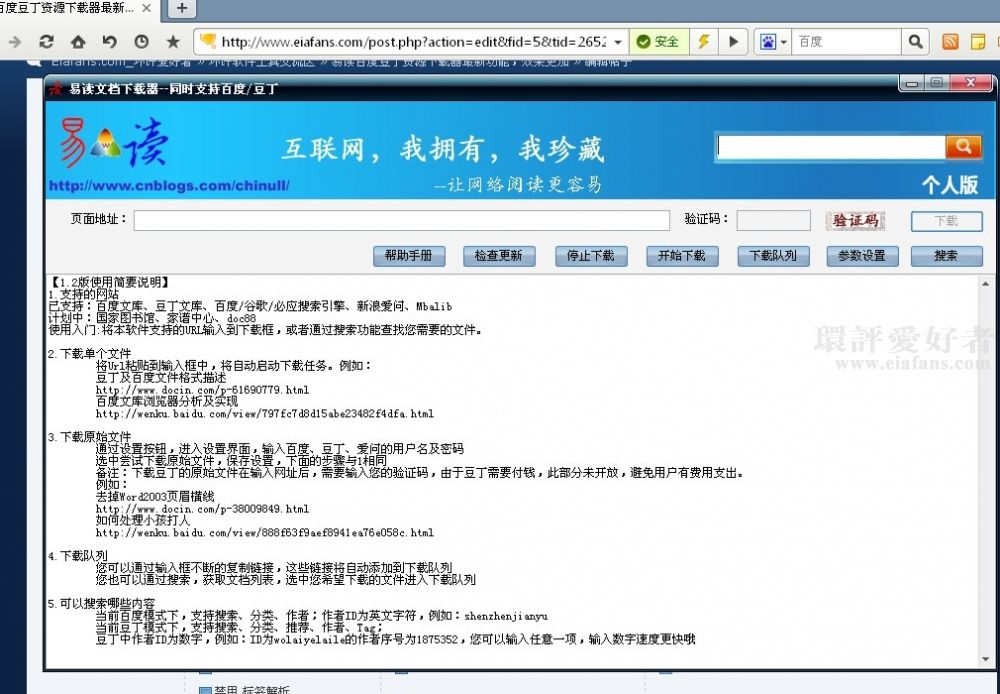Click the heading 3.下载原始文件
Screen dimensions: 1000x694
[89, 437]
